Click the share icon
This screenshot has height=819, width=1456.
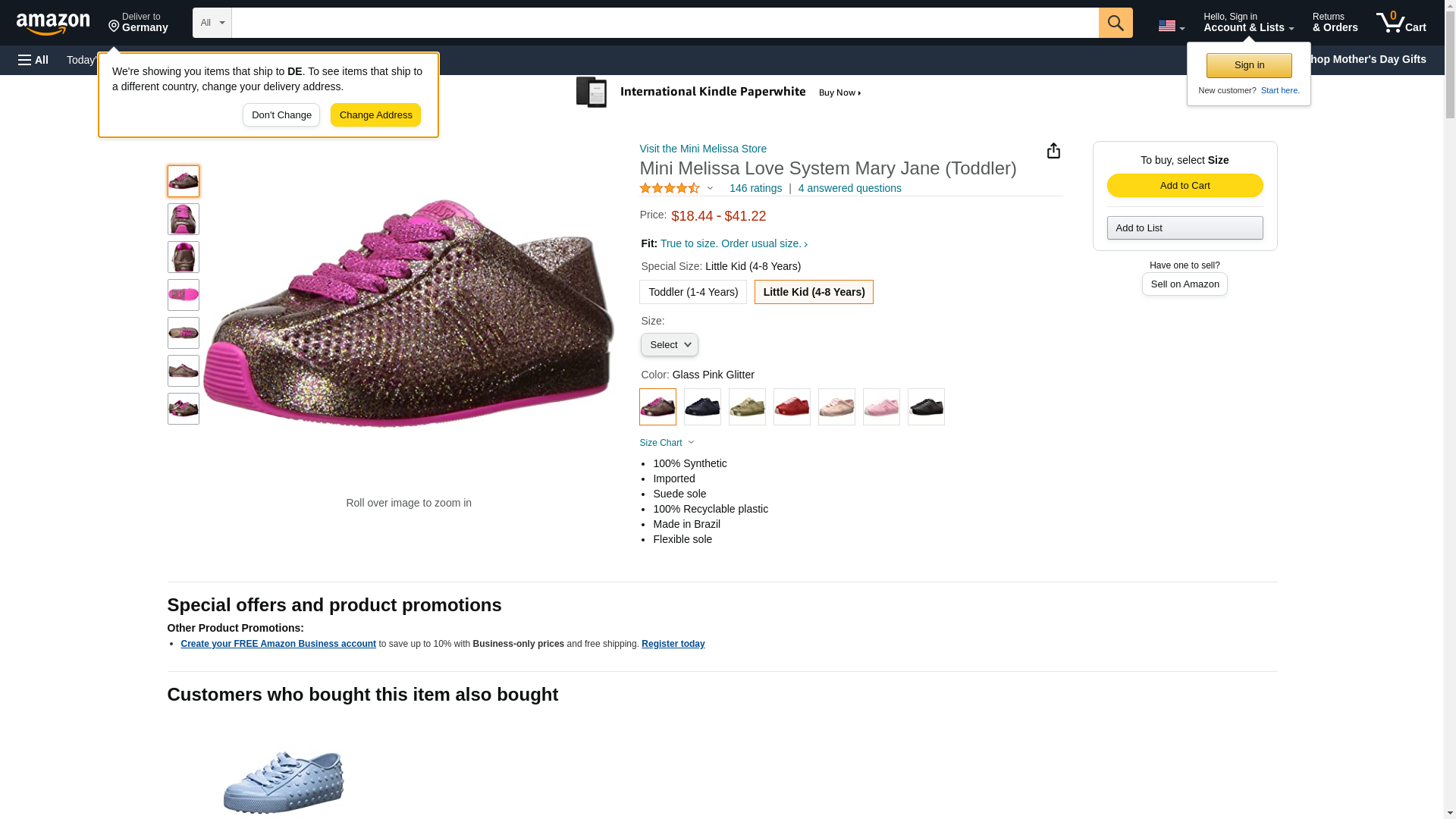tap(1053, 151)
